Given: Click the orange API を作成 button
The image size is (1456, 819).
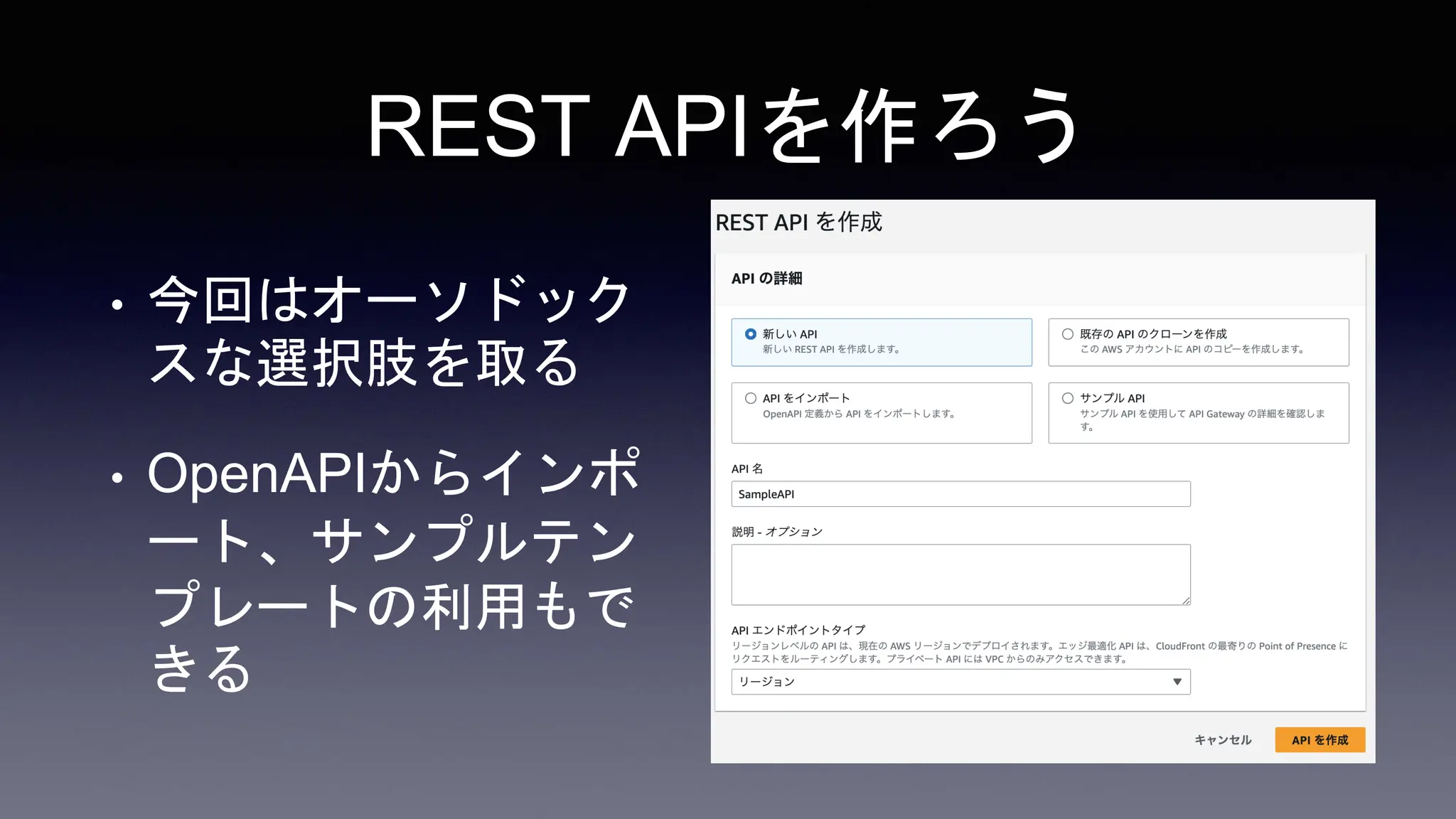Looking at the screenshot, I should click(x=1319, y=740).
